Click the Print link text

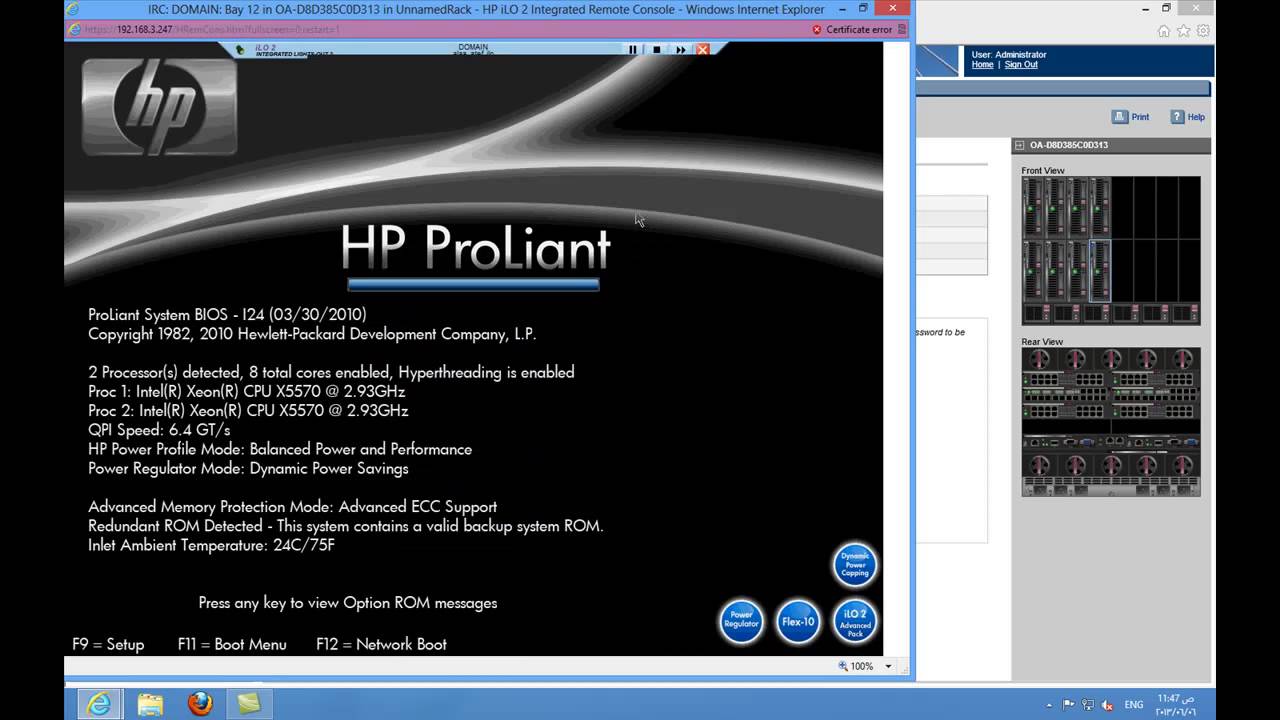tap(1140, 117)
